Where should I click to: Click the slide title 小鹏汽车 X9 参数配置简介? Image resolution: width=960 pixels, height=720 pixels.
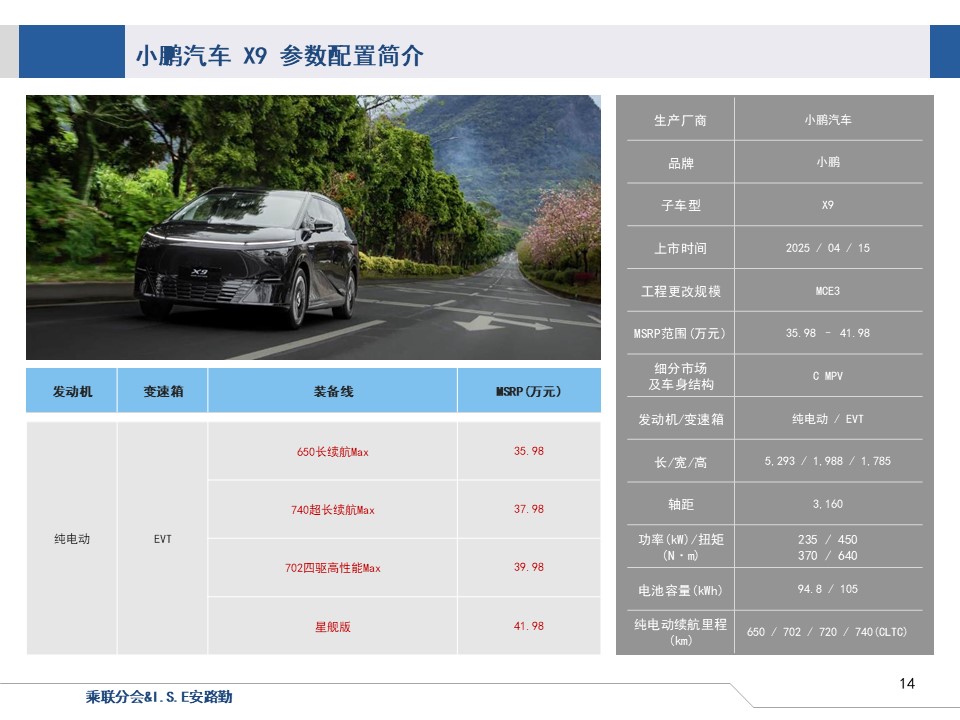279,56
